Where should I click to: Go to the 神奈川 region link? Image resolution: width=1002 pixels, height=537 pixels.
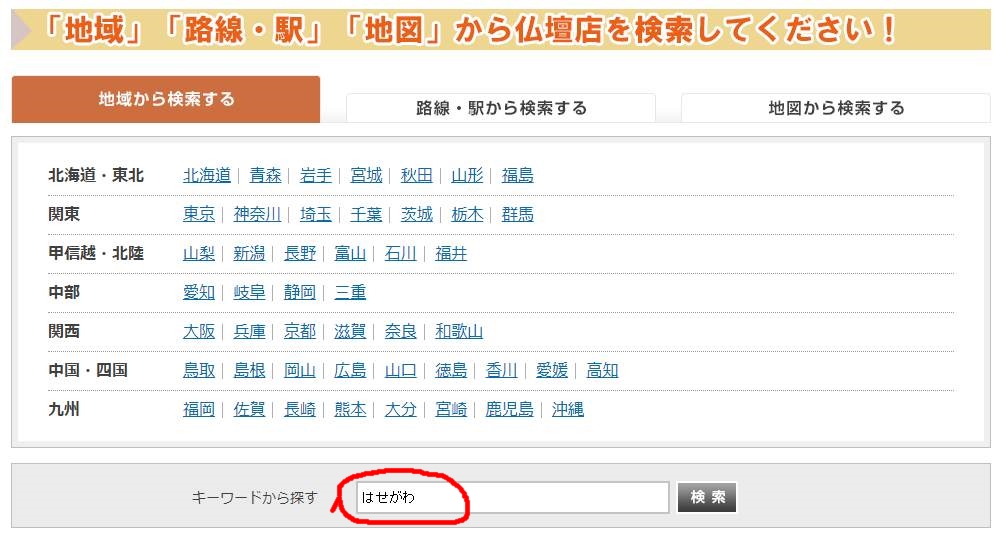pos(257,214)
